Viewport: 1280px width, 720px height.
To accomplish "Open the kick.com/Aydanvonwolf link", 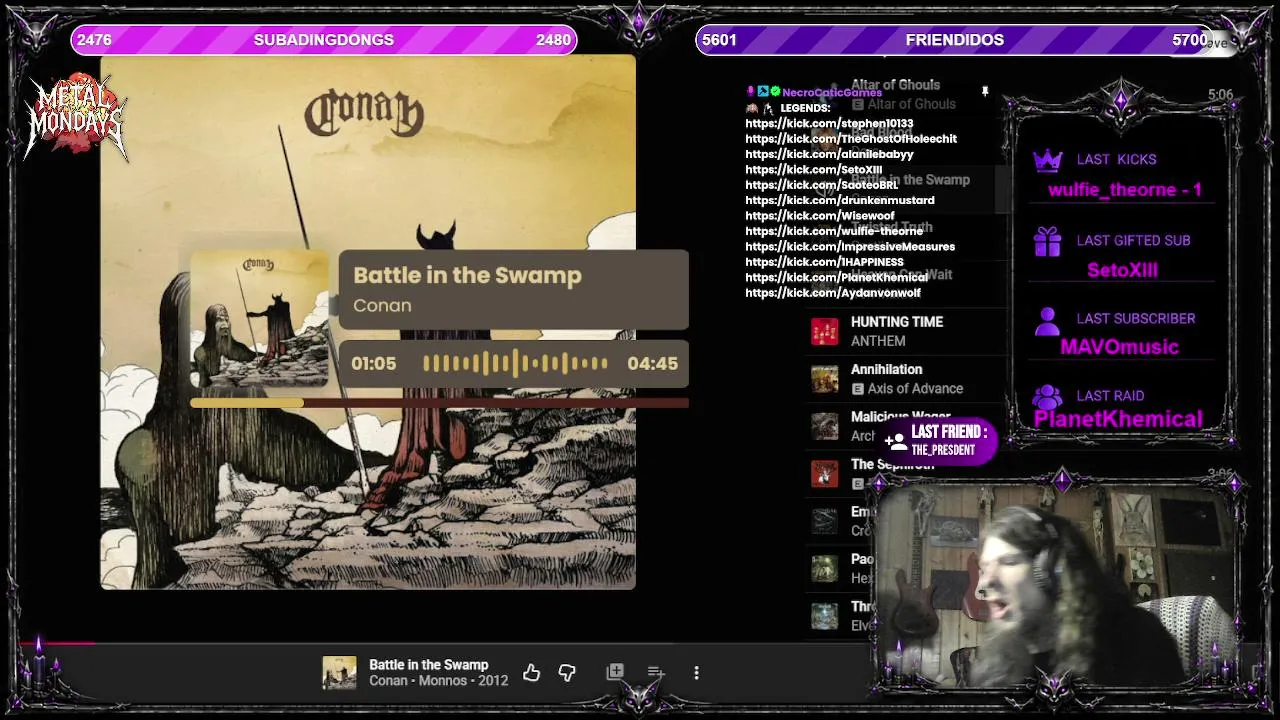I will tap(833, 293).
